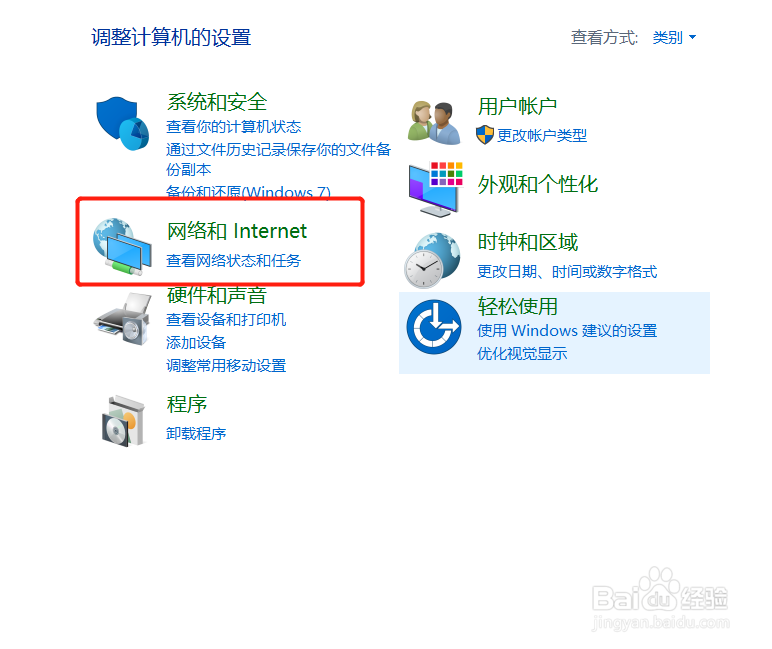
Task: Click the User Accounts people icon
Action: [x=434, y=123]
